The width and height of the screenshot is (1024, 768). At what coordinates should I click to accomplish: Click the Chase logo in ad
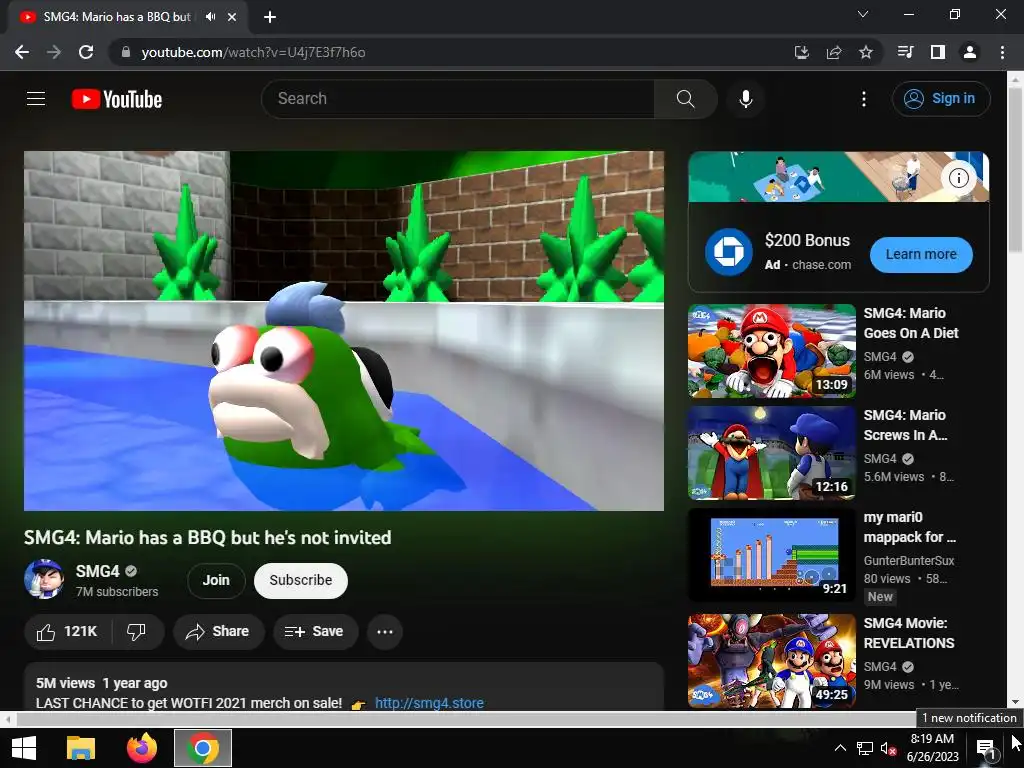point(728,252)
